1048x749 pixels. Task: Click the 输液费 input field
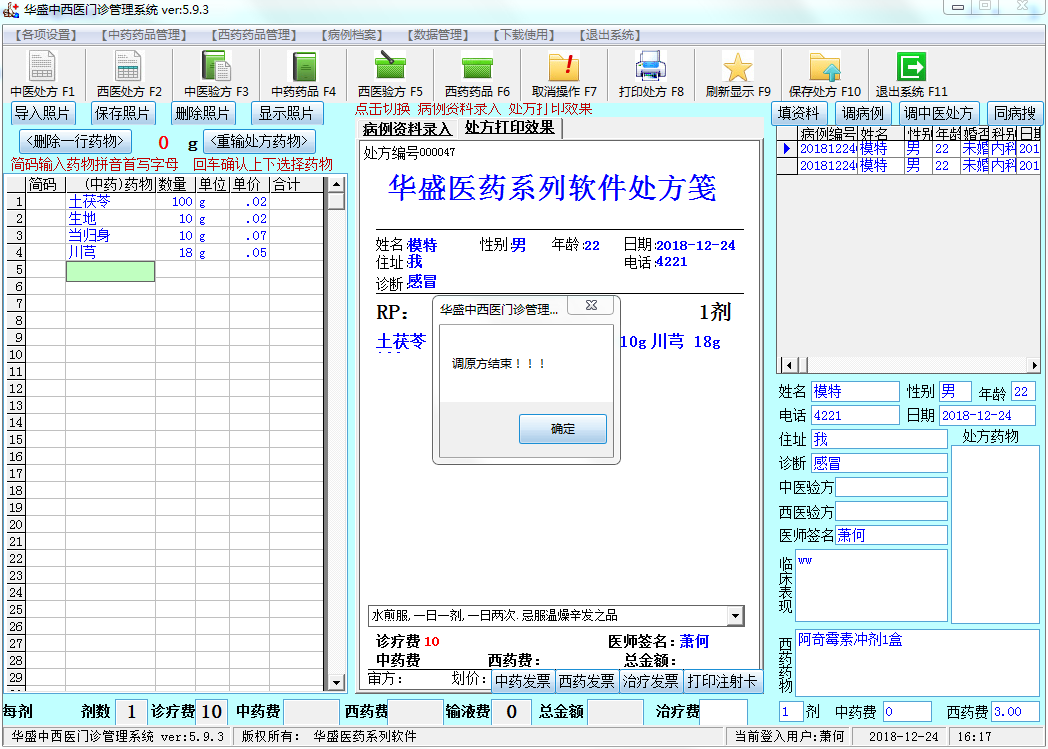[511, 712]
